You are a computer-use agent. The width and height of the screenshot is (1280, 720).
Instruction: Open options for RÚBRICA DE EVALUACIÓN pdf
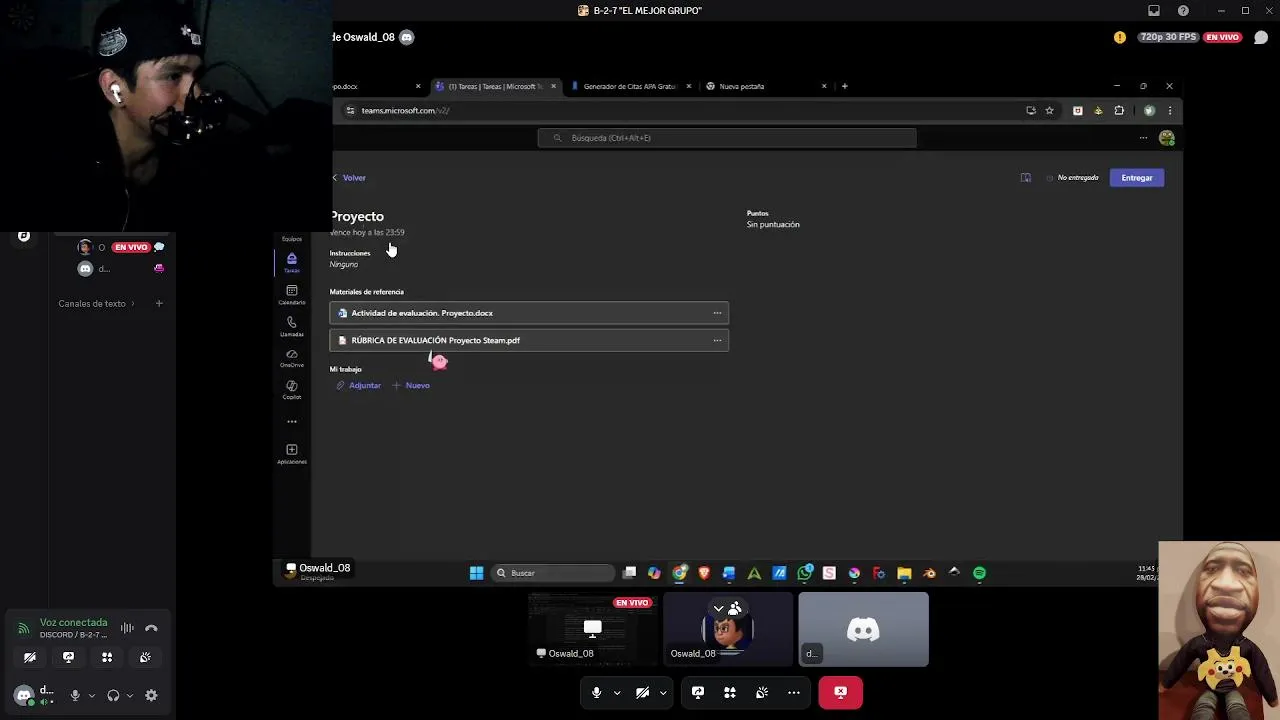[x=717, y=340]
